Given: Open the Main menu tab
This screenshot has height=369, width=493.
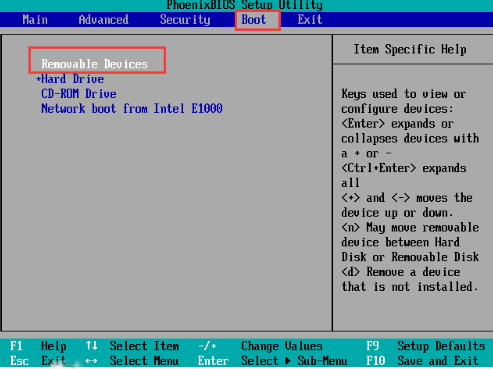Looking at the screenshot, I should pos(35,20).
